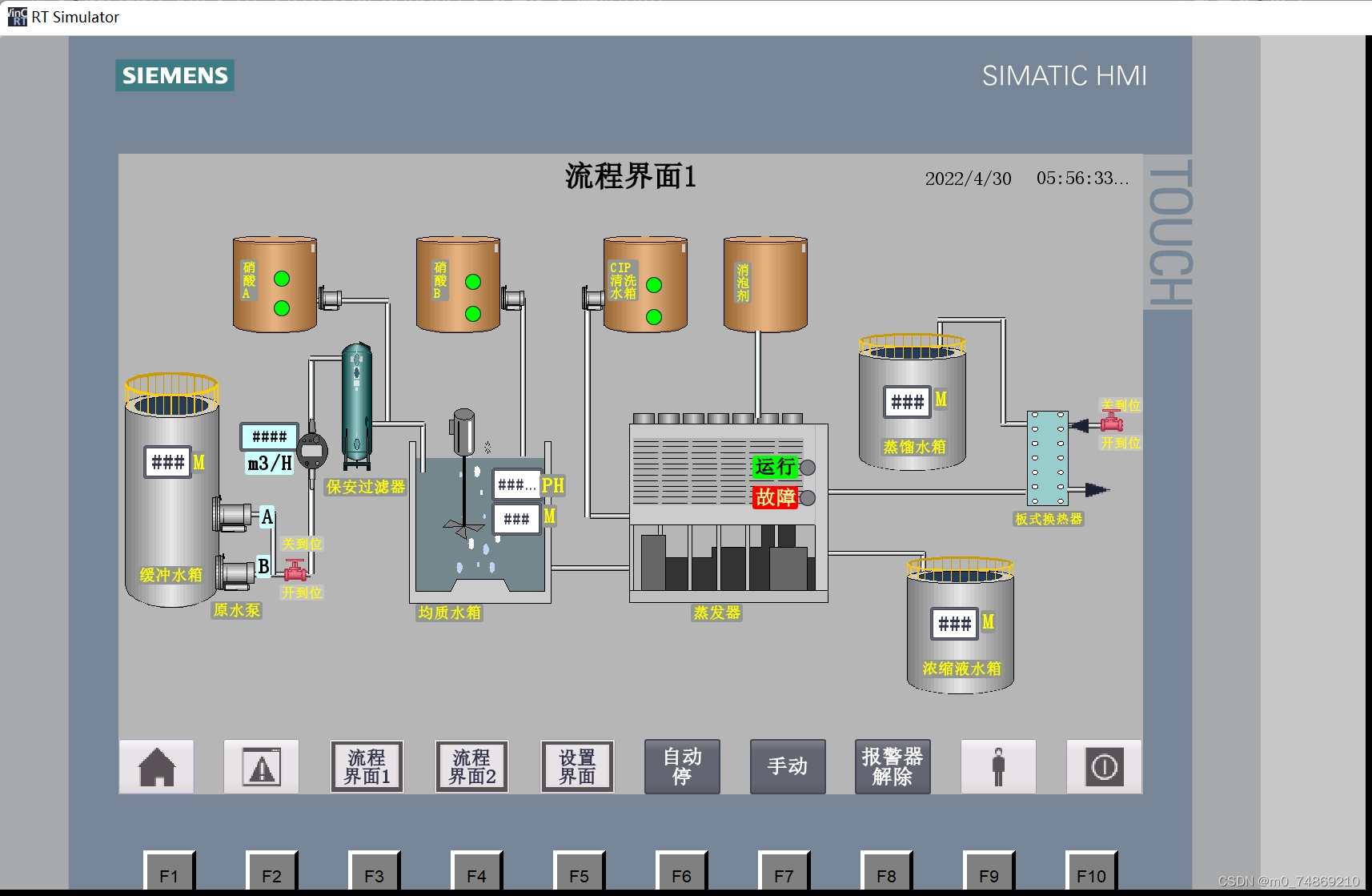Open the user login icon button
The width and height of the screenshot is (1372, 896).
pyautogui.click(x=998, y=766)
